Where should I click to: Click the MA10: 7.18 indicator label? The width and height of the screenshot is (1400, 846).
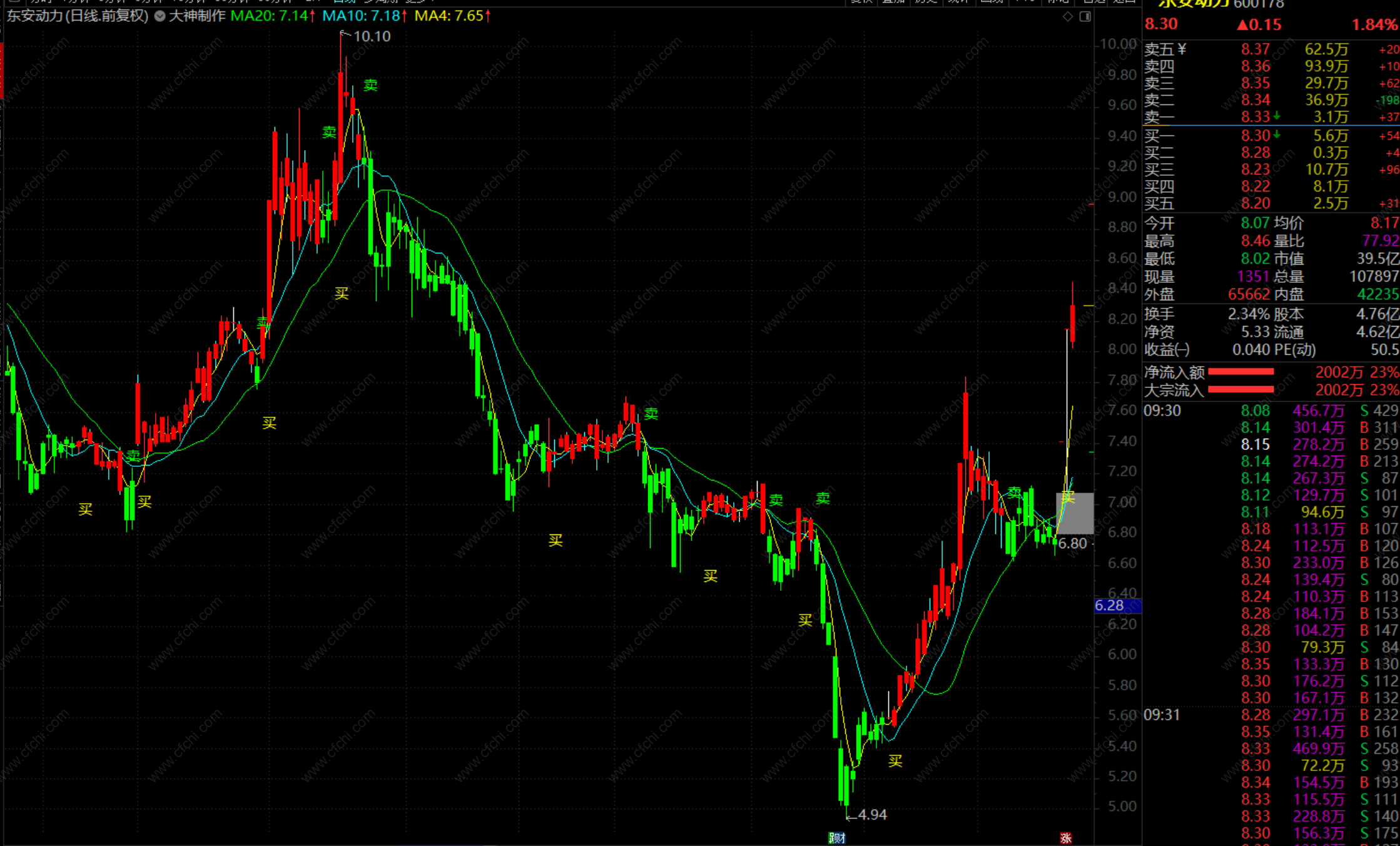click(x=360, y=16)
